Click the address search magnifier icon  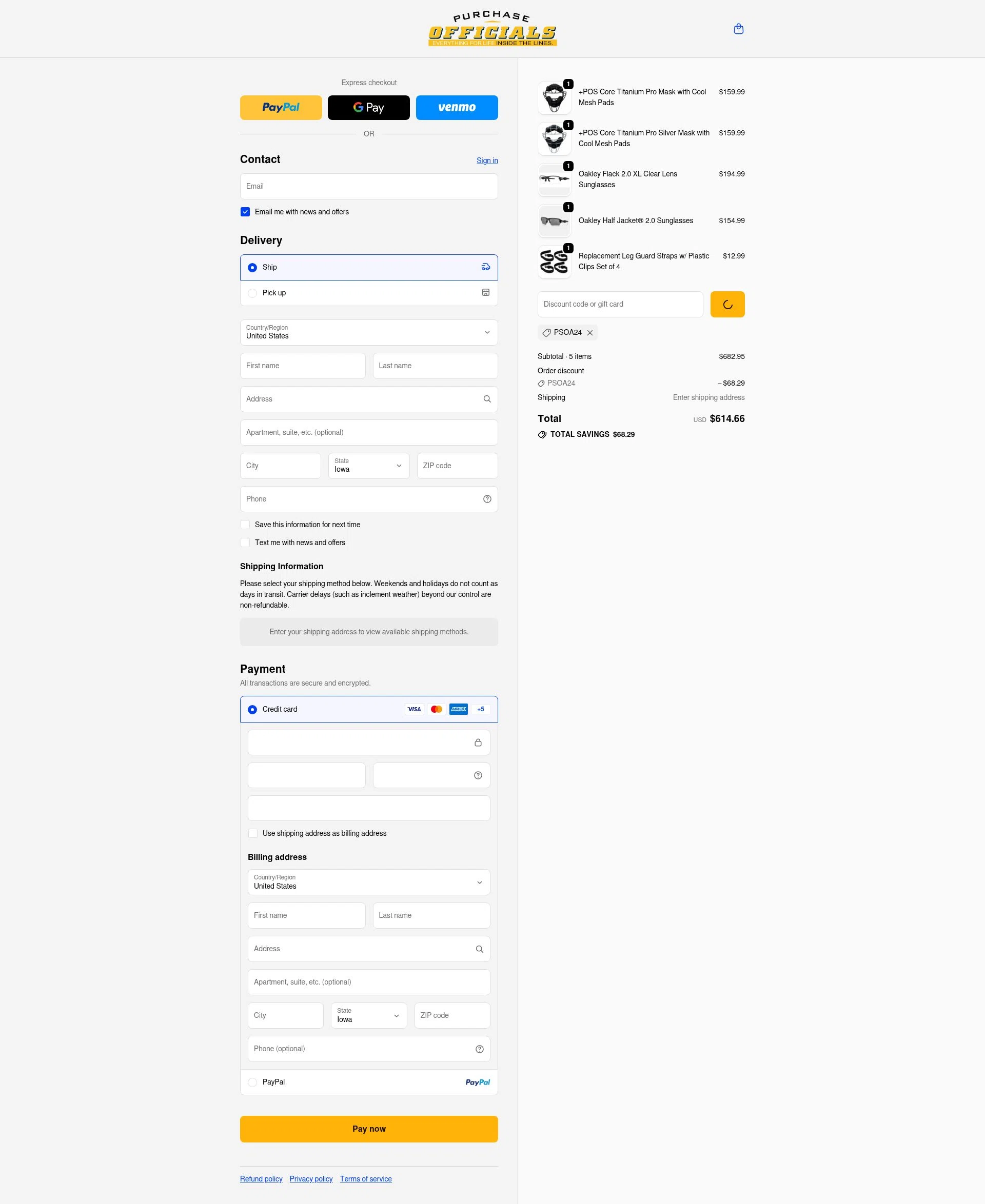(487, 399)
